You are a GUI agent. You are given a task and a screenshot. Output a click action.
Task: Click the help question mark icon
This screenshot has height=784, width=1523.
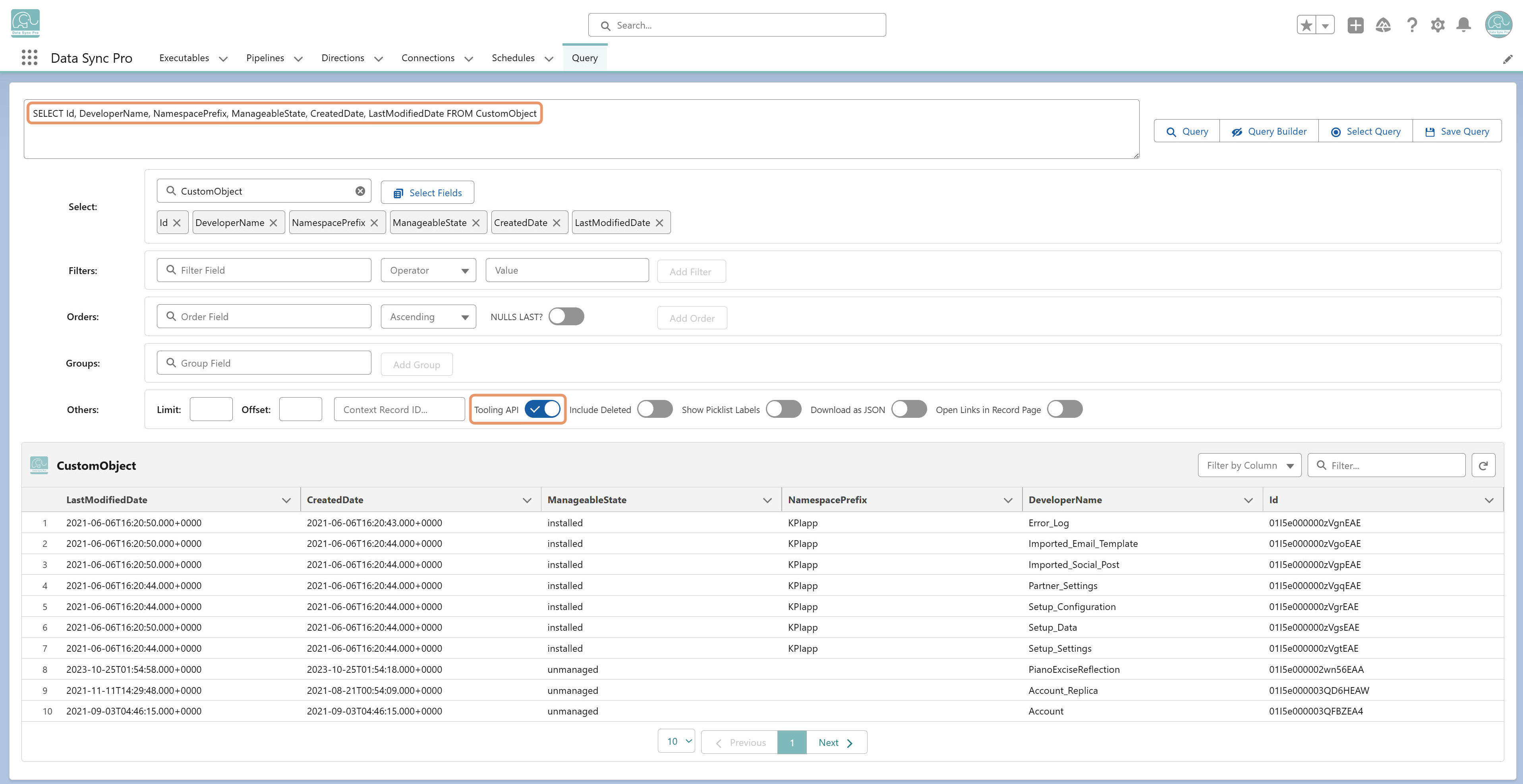(x=1412, y=25)
